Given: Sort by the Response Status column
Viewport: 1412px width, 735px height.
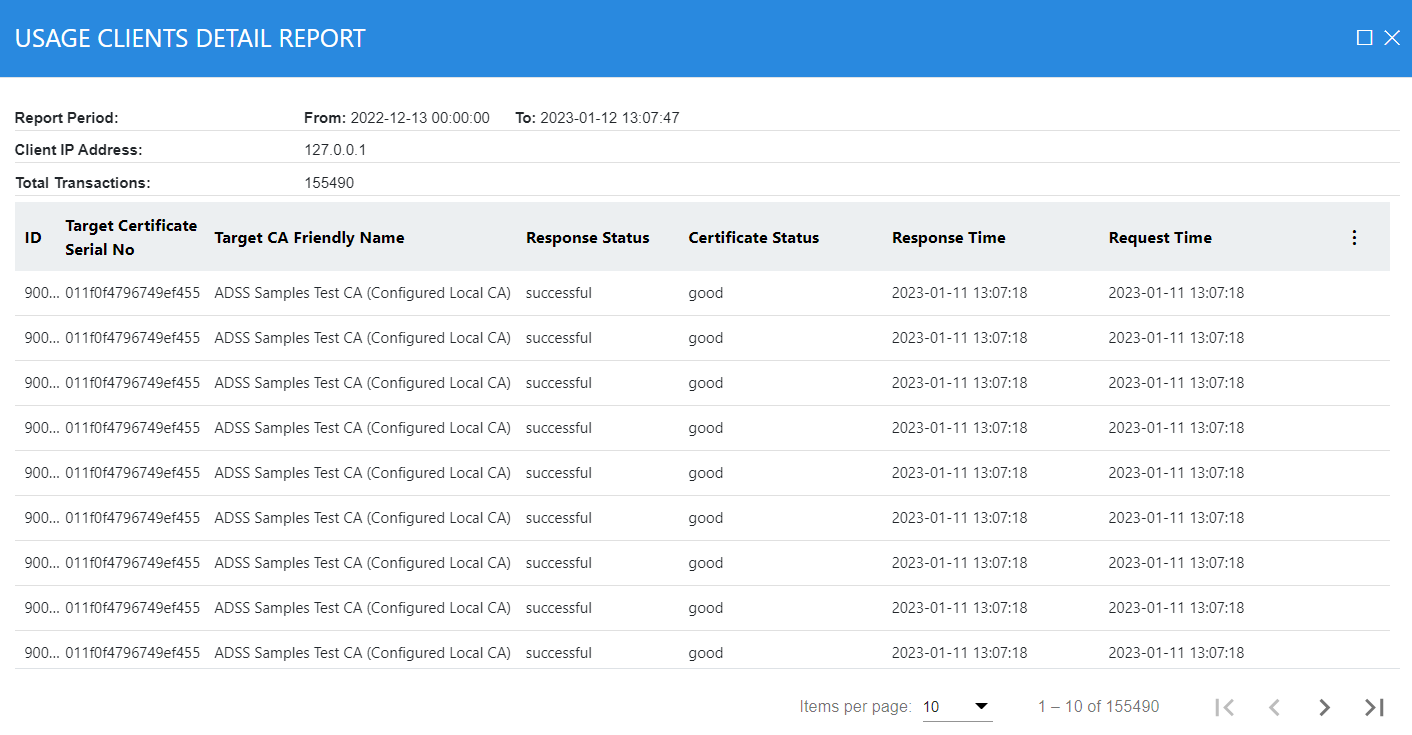Looking at the screenshot, I should [x=587, y=238].
